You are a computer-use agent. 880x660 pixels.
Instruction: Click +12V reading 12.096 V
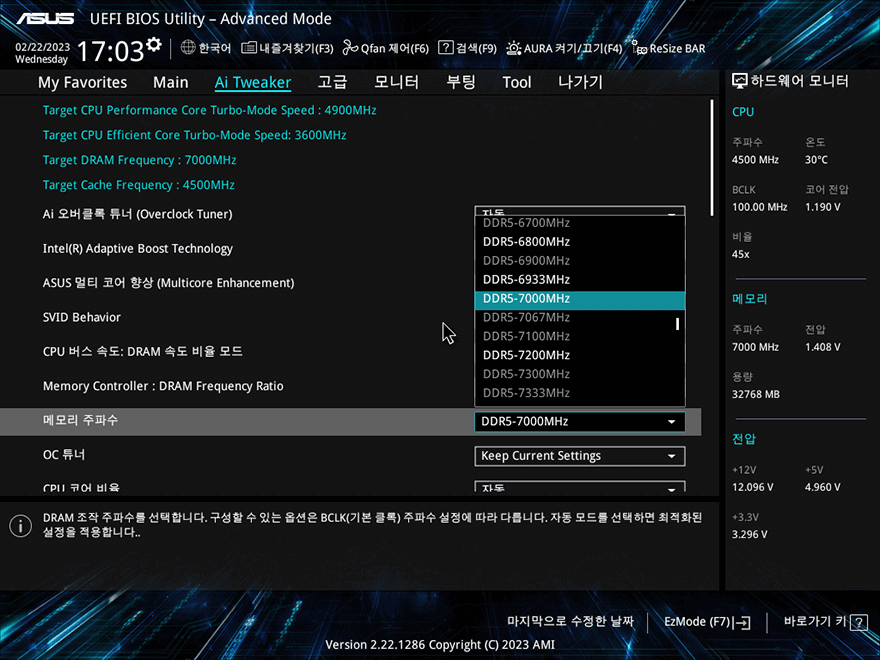752,487
